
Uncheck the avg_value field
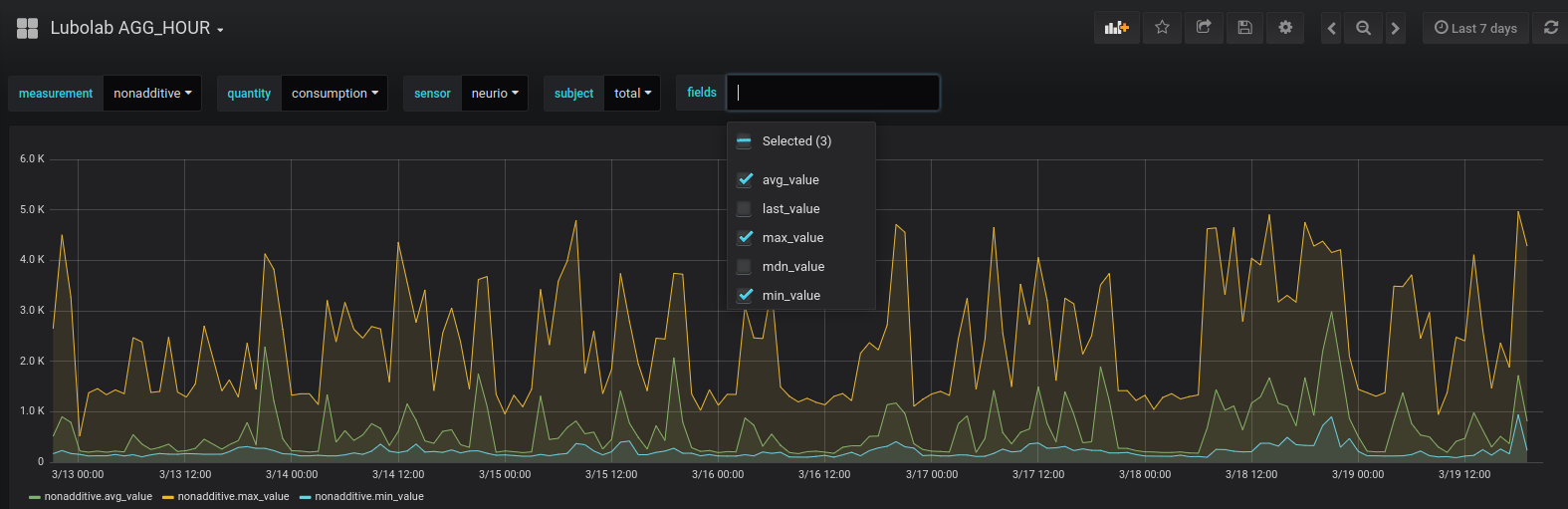click(x=744, y=179)
